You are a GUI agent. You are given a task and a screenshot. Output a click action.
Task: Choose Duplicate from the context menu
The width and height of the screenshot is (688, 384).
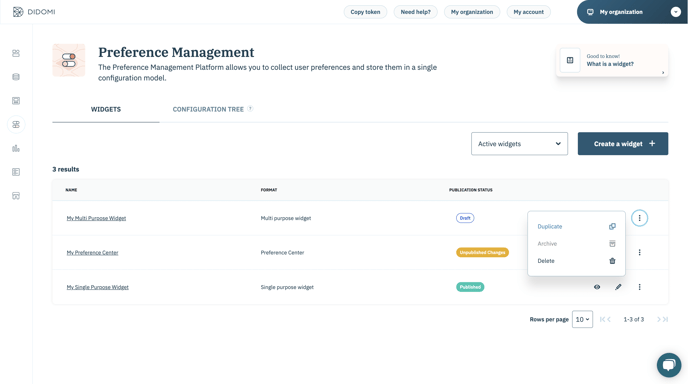click(576, 226)
